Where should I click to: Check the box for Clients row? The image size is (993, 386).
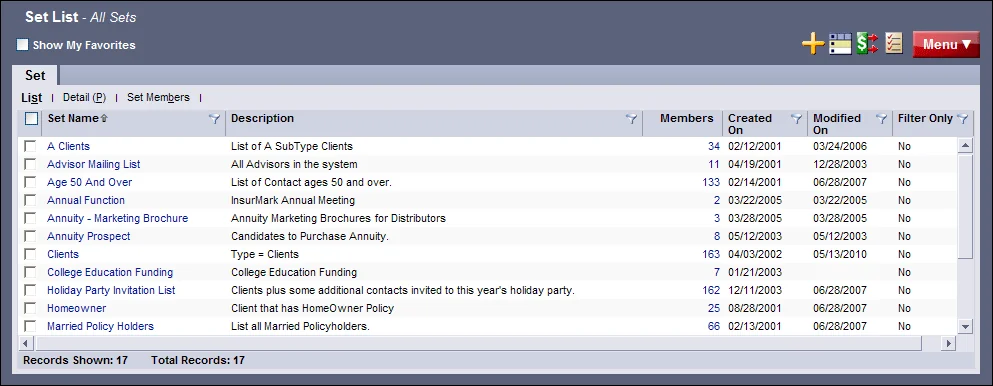tap(30, 254)
